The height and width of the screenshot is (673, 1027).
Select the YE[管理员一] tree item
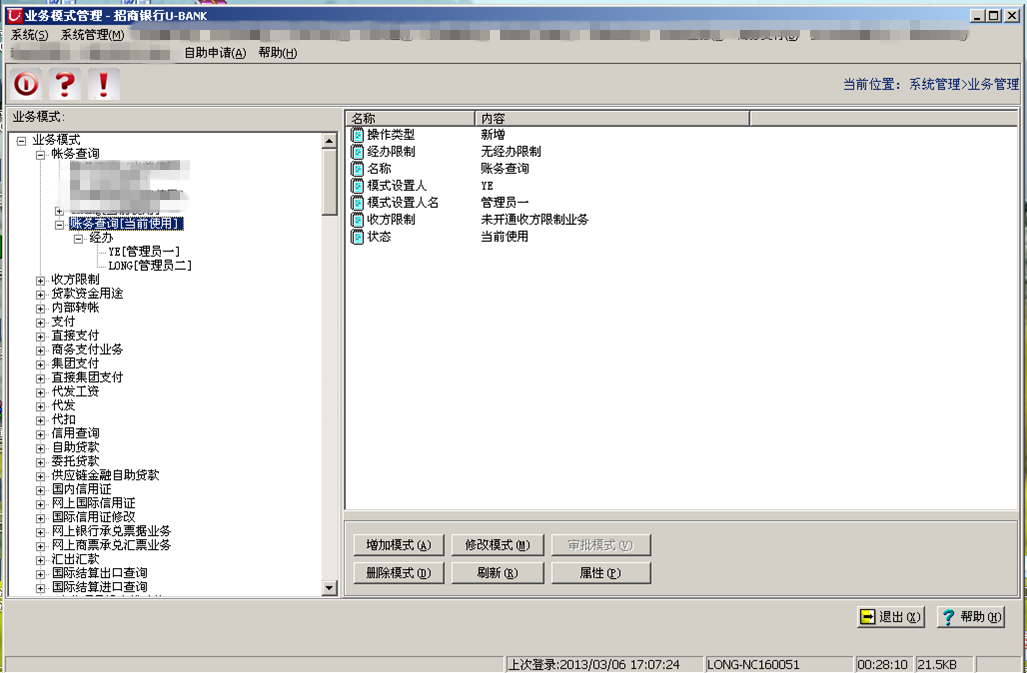(x=144, y=251)
